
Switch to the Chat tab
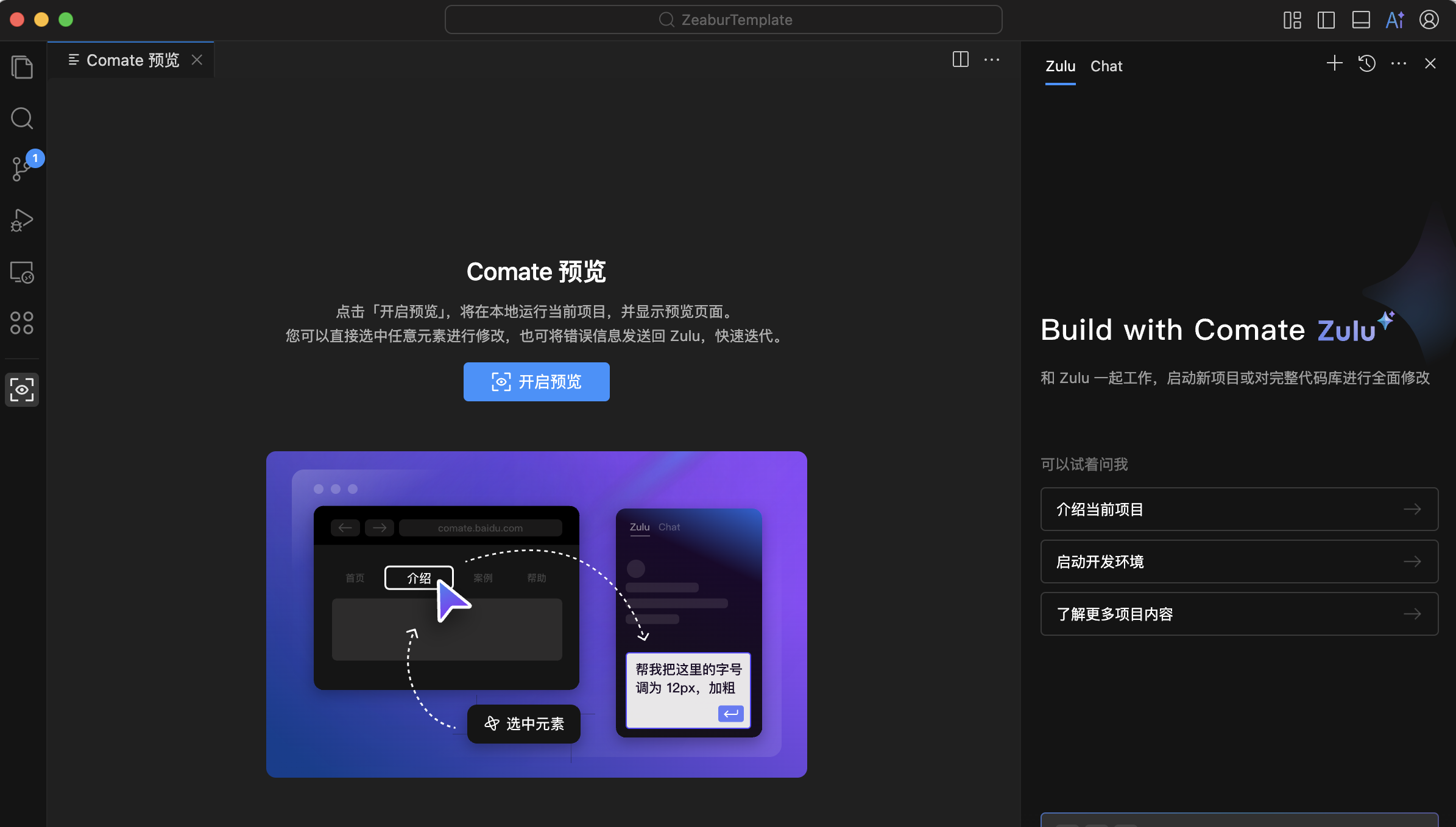pos(1106,66)
